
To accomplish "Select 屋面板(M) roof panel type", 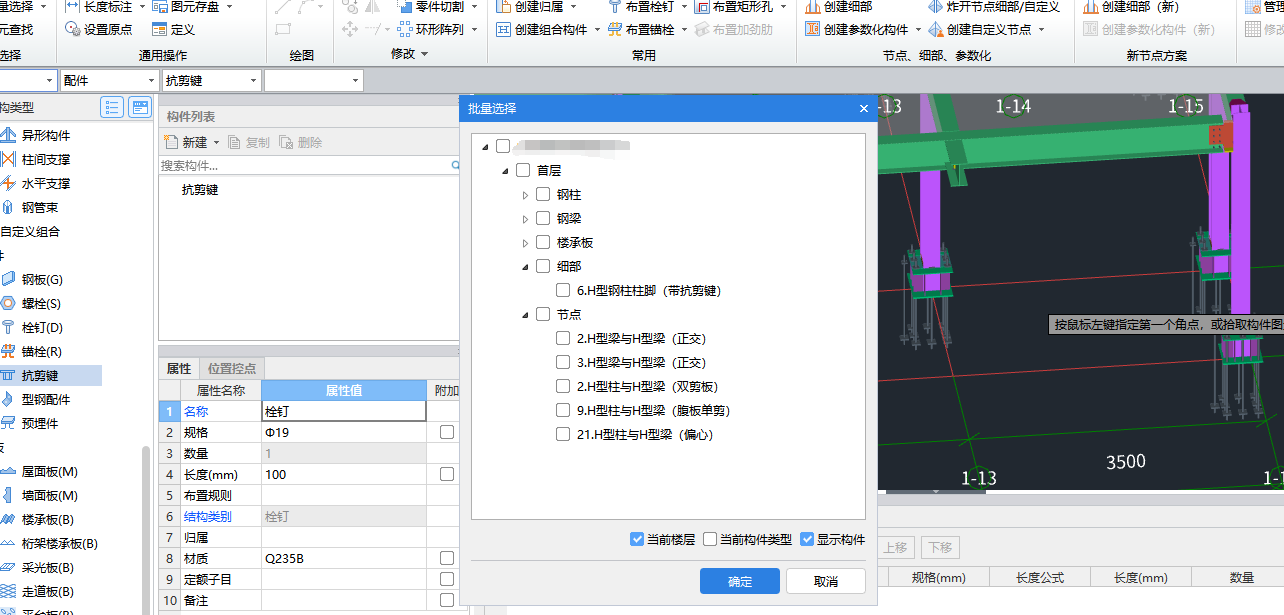I will click(x=50, y=471).
